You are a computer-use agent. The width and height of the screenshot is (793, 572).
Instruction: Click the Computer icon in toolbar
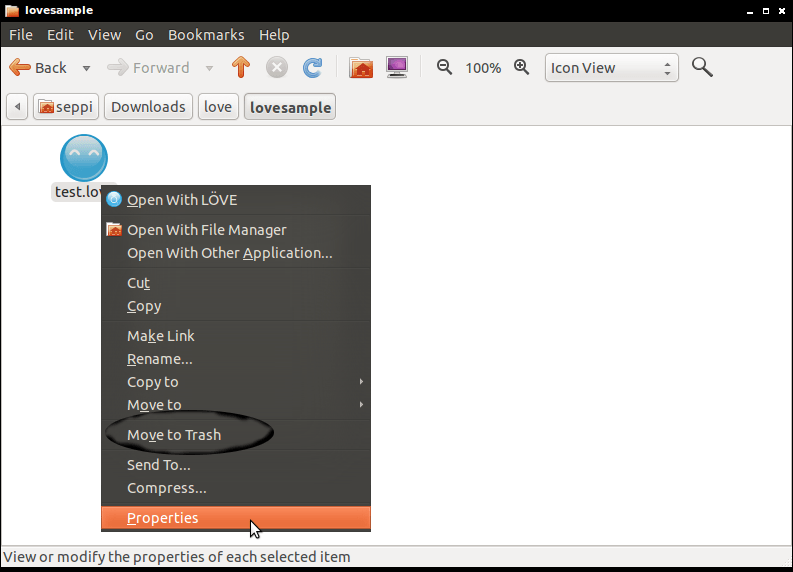coord(397,68)
